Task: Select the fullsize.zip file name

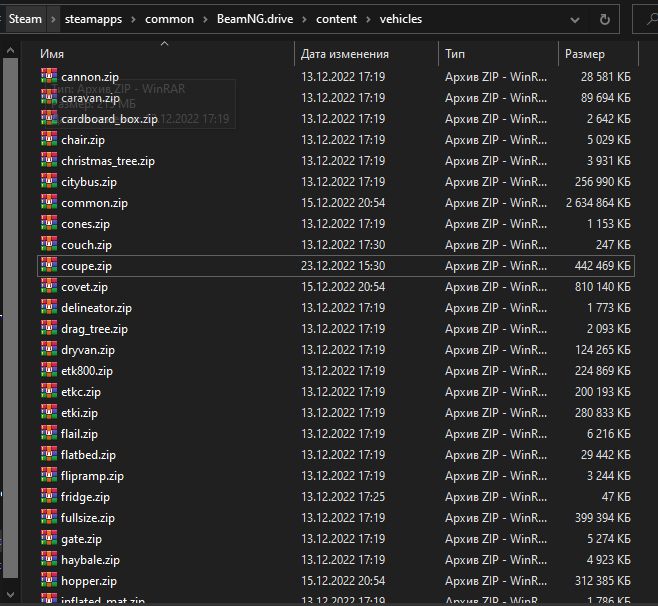Action: tap(88, 518)
